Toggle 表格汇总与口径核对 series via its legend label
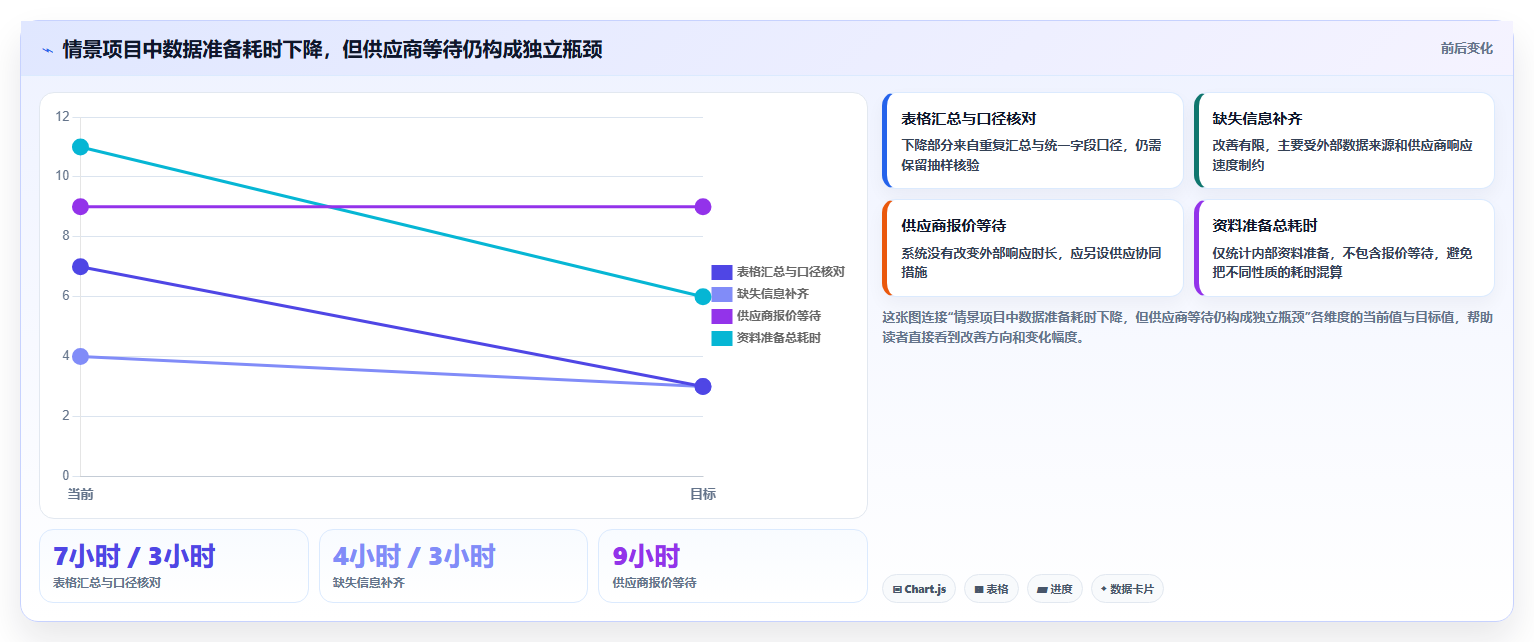 791,272
